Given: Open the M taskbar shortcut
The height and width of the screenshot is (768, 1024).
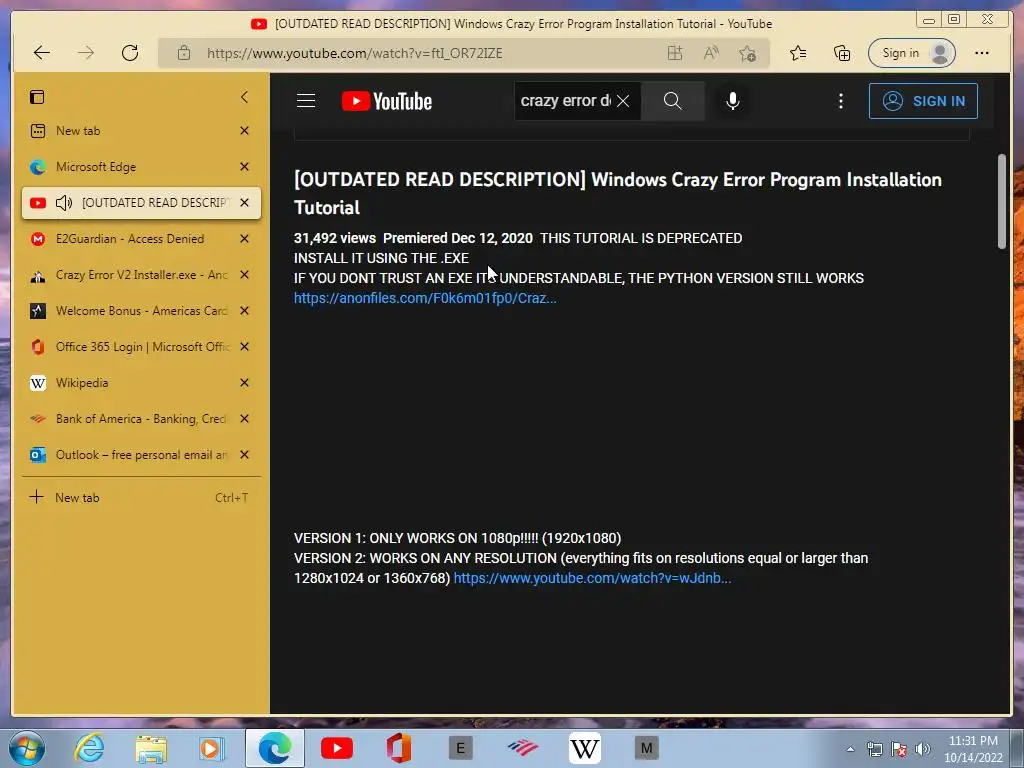Looking at the screenshot, I should [647, 748].
